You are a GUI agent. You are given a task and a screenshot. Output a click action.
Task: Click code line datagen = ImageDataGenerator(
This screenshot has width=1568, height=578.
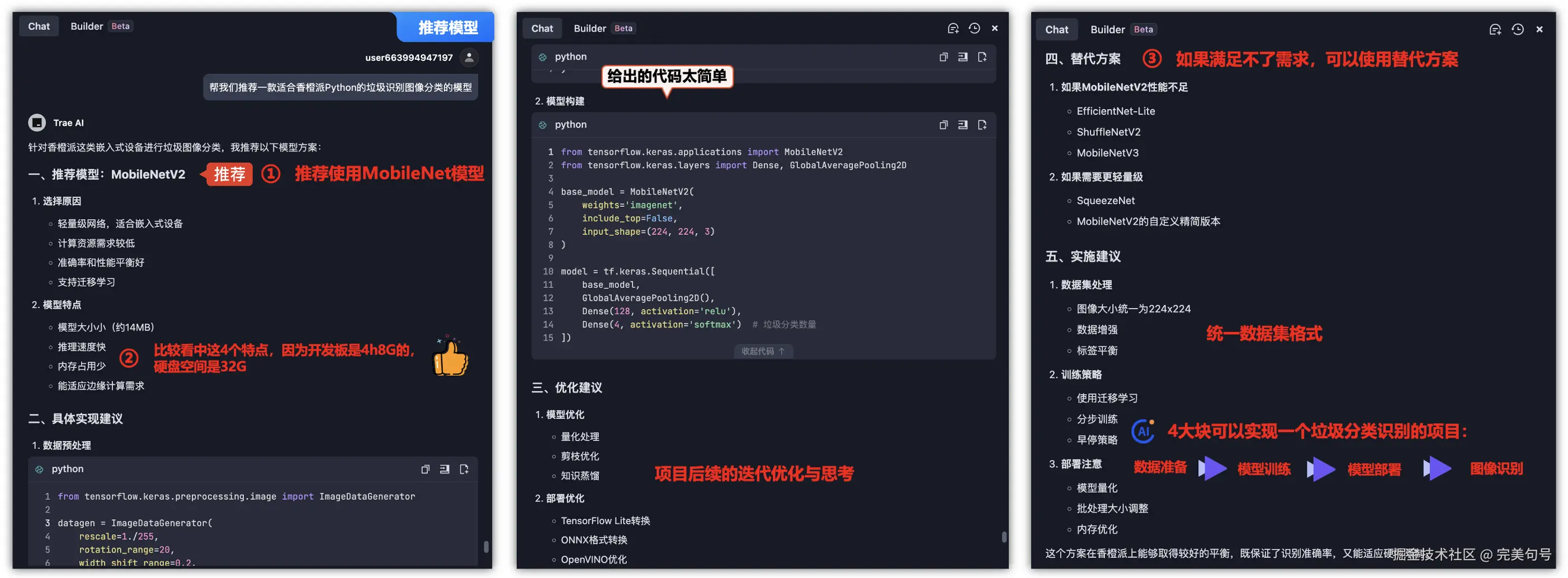(x=135, y=523)
